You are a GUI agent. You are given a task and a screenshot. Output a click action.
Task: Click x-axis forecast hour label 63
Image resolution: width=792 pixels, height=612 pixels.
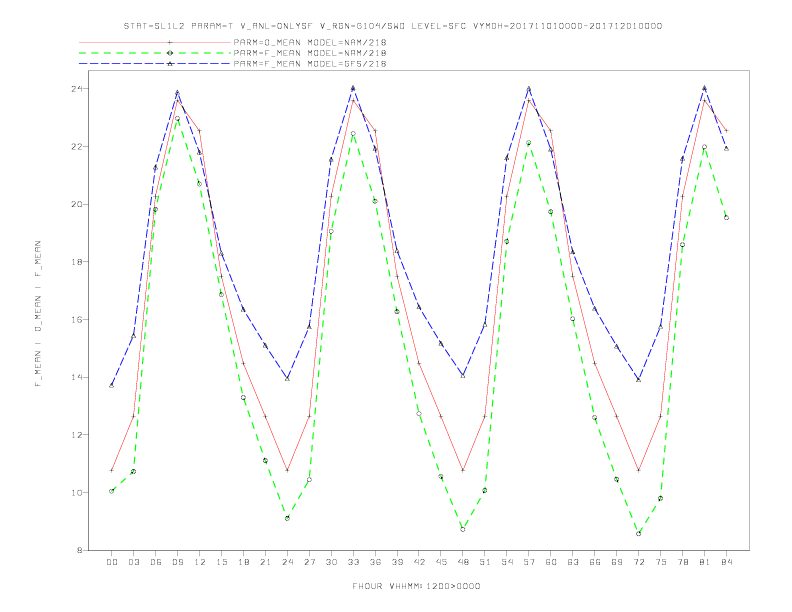pyautogui.click(x=573, y=562)
